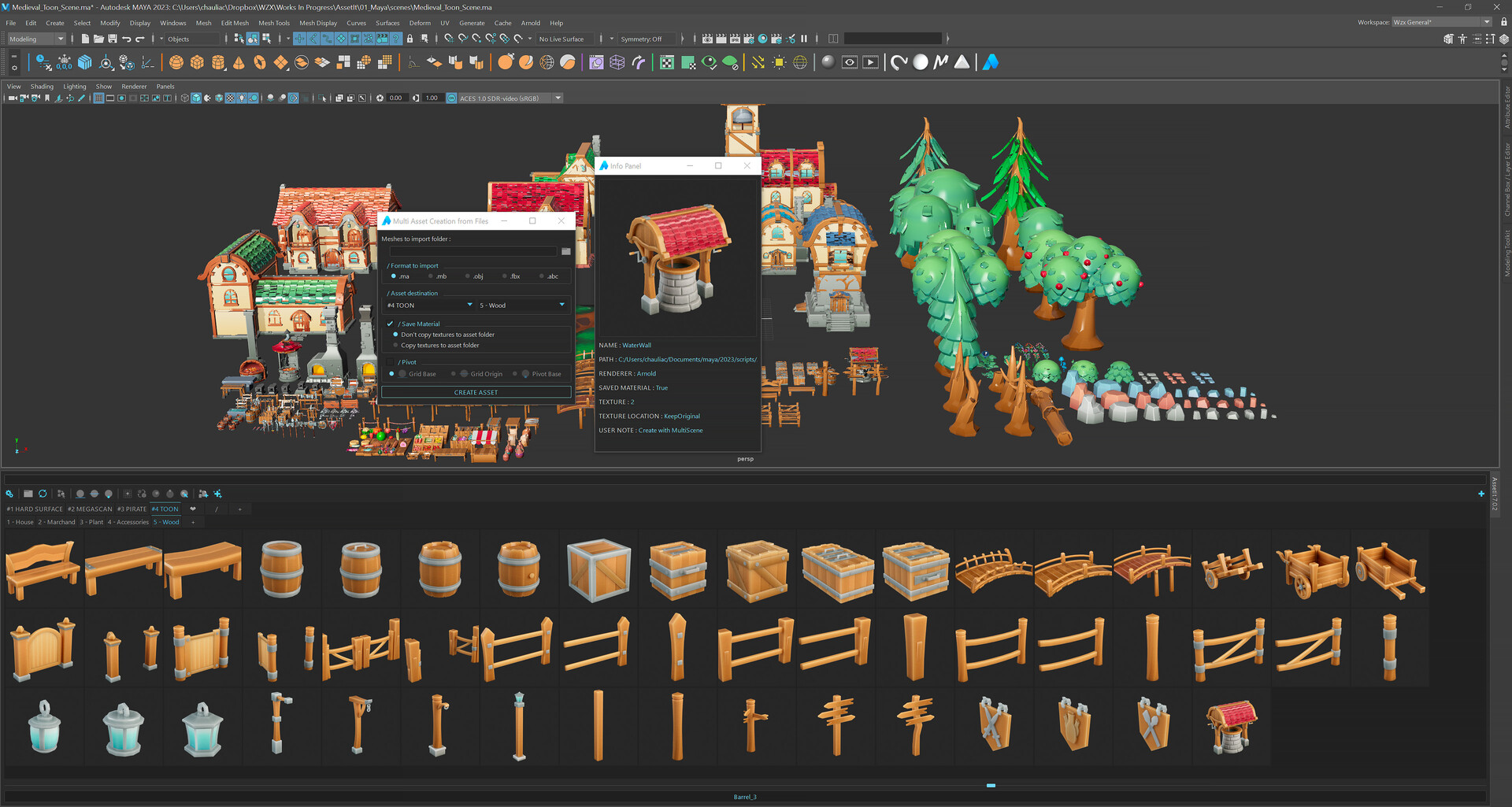1512x807 pixels.
Task: Open the ACES 1.0 SDR-video color space dropdown
Action: (x=558, y=98)
